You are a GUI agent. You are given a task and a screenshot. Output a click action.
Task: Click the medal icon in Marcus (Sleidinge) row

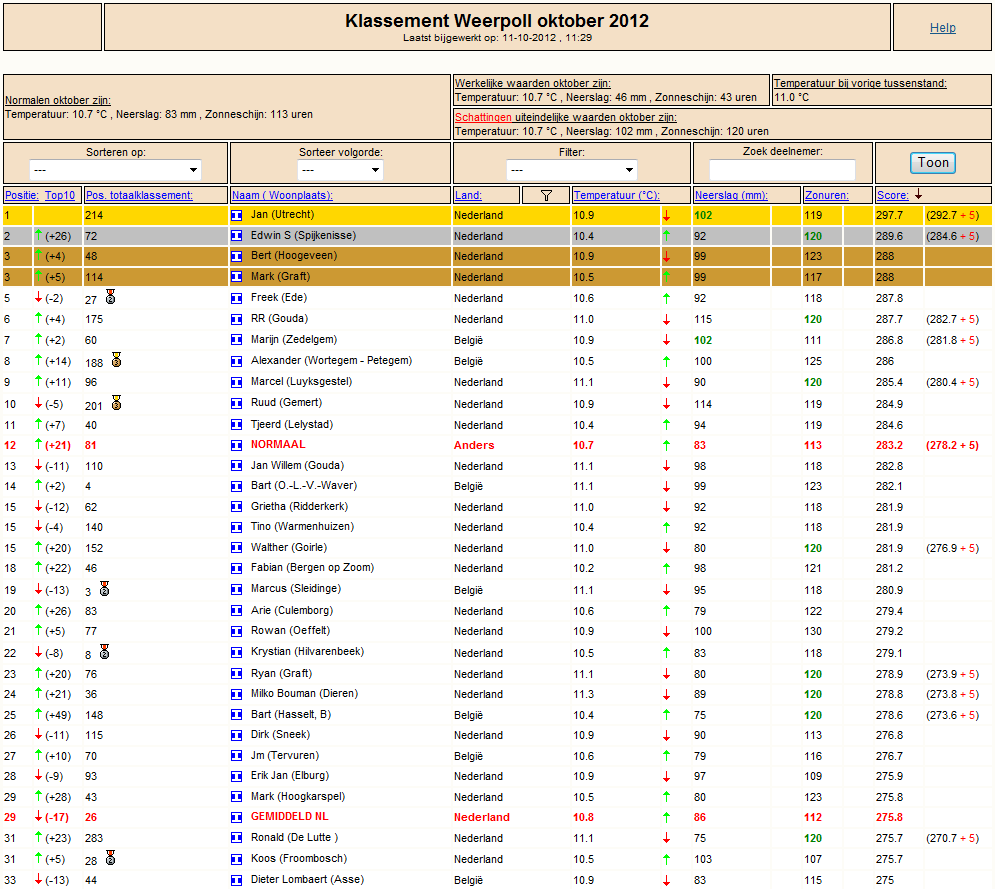click(105, 588)
